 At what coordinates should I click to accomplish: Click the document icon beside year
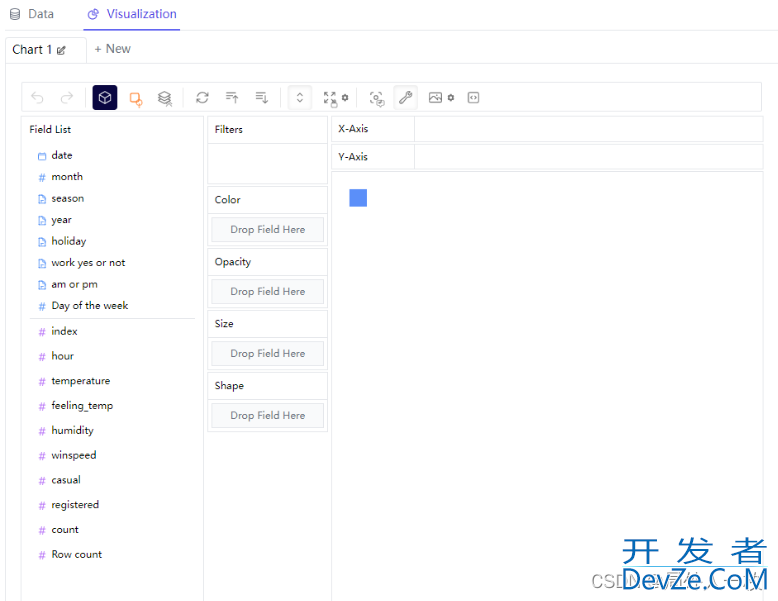pos(42,221)
